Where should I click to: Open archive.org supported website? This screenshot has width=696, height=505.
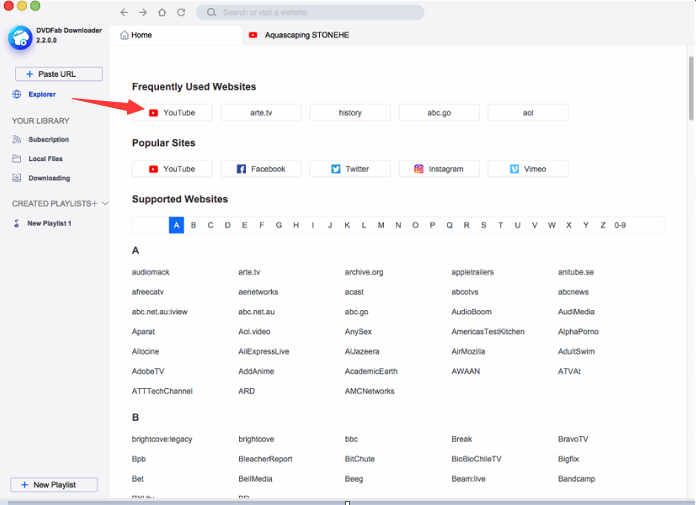(x=364, y=272)
